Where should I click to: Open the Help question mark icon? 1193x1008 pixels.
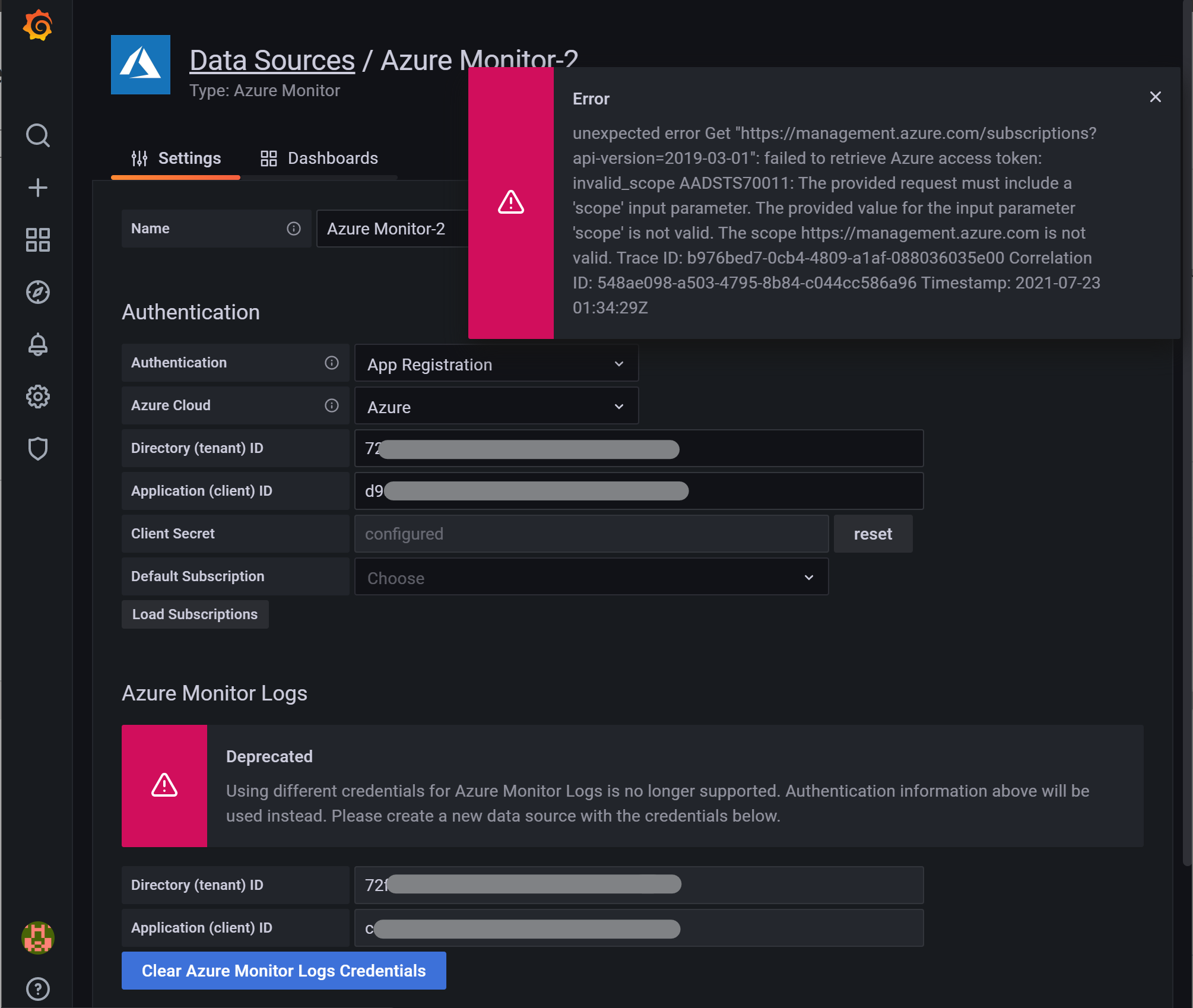(x=38, y=988)
